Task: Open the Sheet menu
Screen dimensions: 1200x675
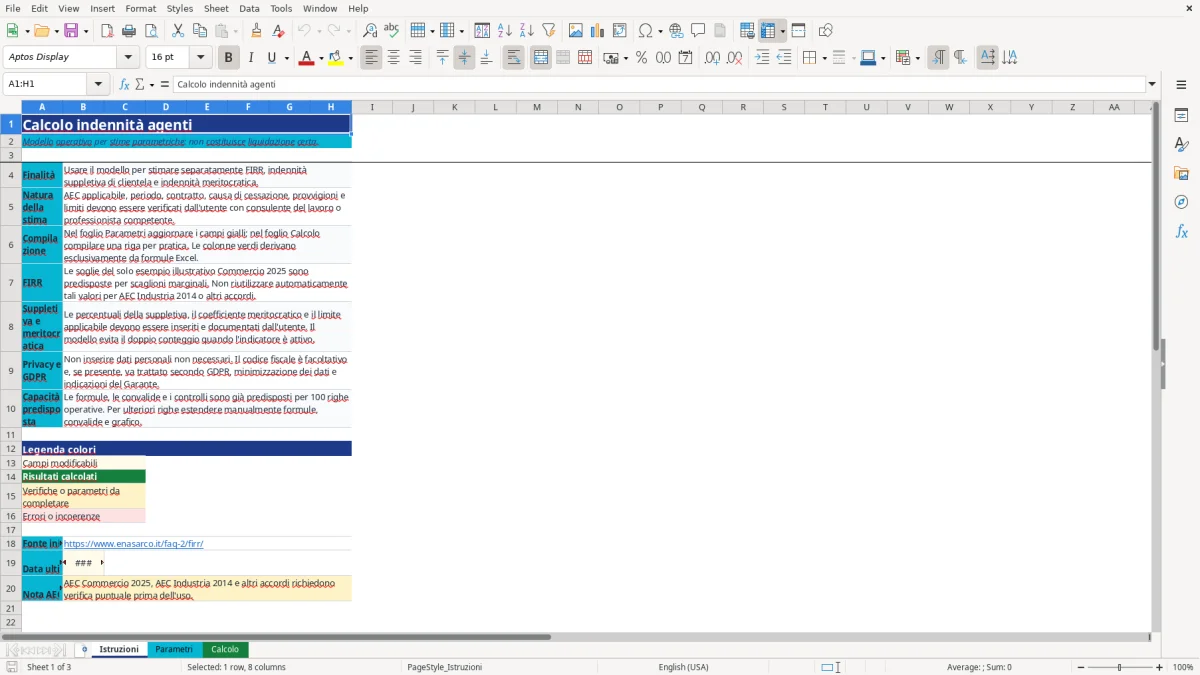Action: point(216,8)
